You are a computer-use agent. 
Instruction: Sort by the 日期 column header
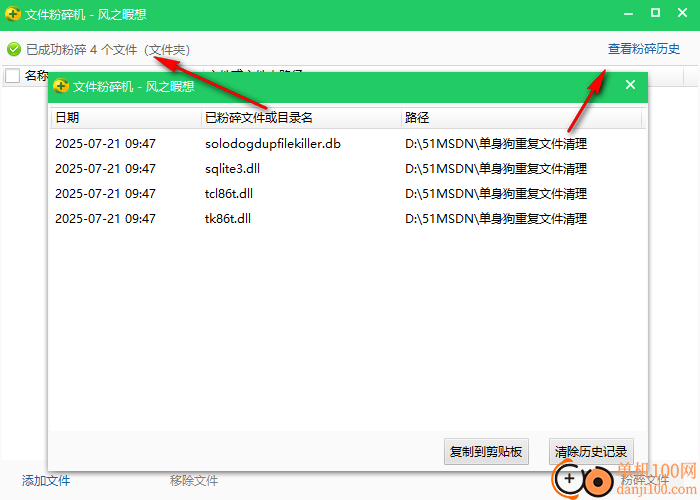(x=125, y=117)
